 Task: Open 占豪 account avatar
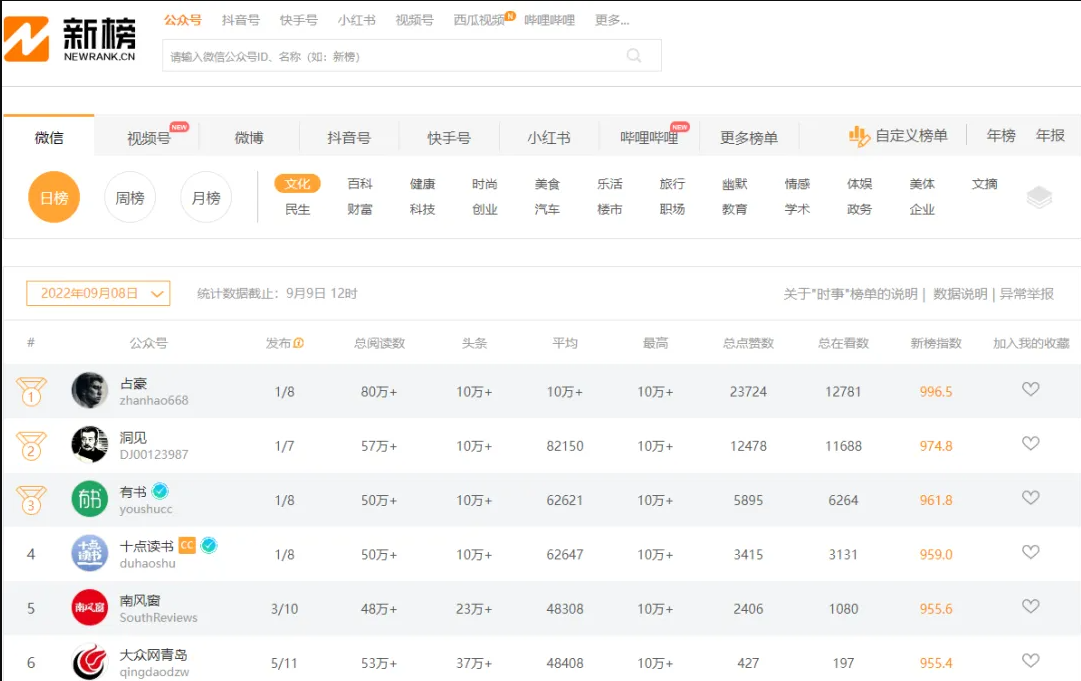pyautogui.click(x=90, y=391)
